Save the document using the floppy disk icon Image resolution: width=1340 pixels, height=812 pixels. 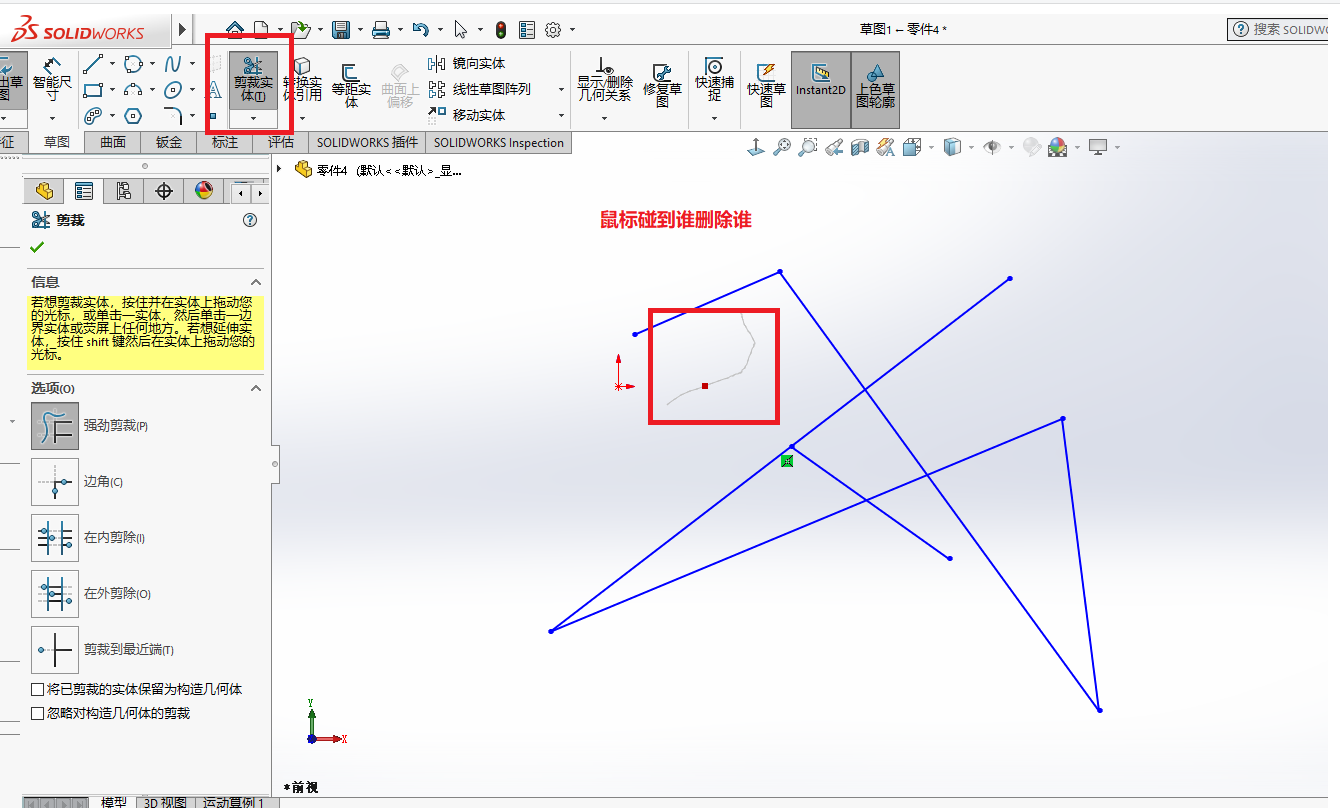tap(341, 29)
